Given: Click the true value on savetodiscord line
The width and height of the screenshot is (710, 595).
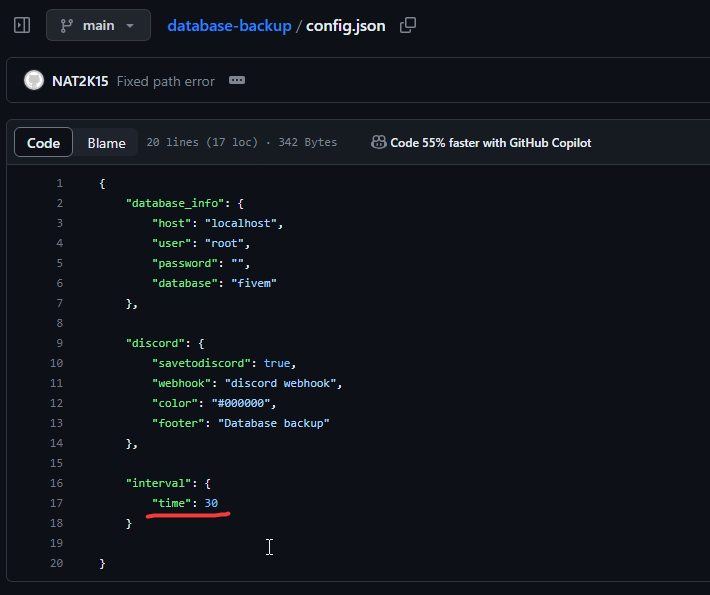Looking at the screenshot, I should pyautogui.click(x=277, y=363).
